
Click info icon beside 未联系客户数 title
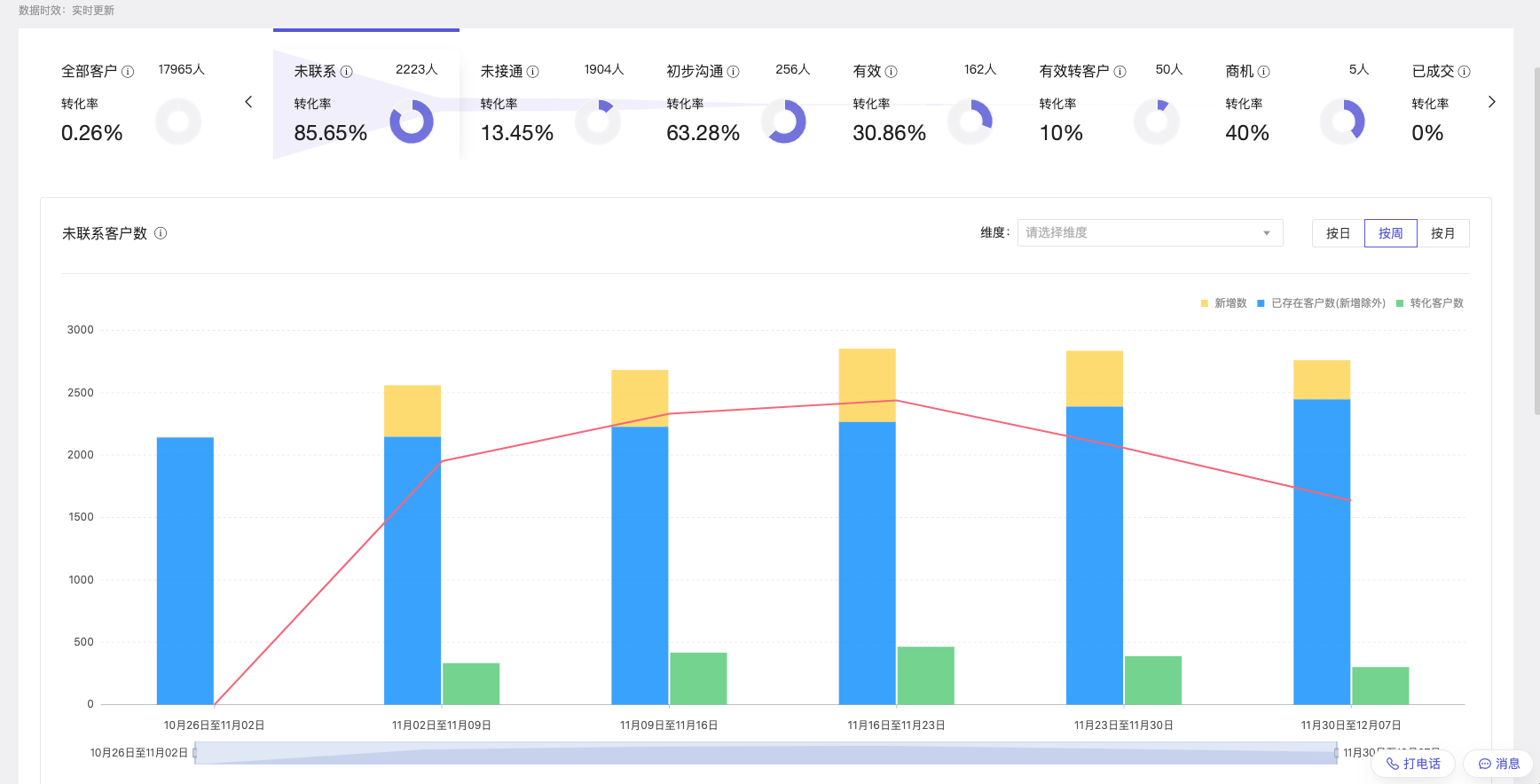point(161,233)
